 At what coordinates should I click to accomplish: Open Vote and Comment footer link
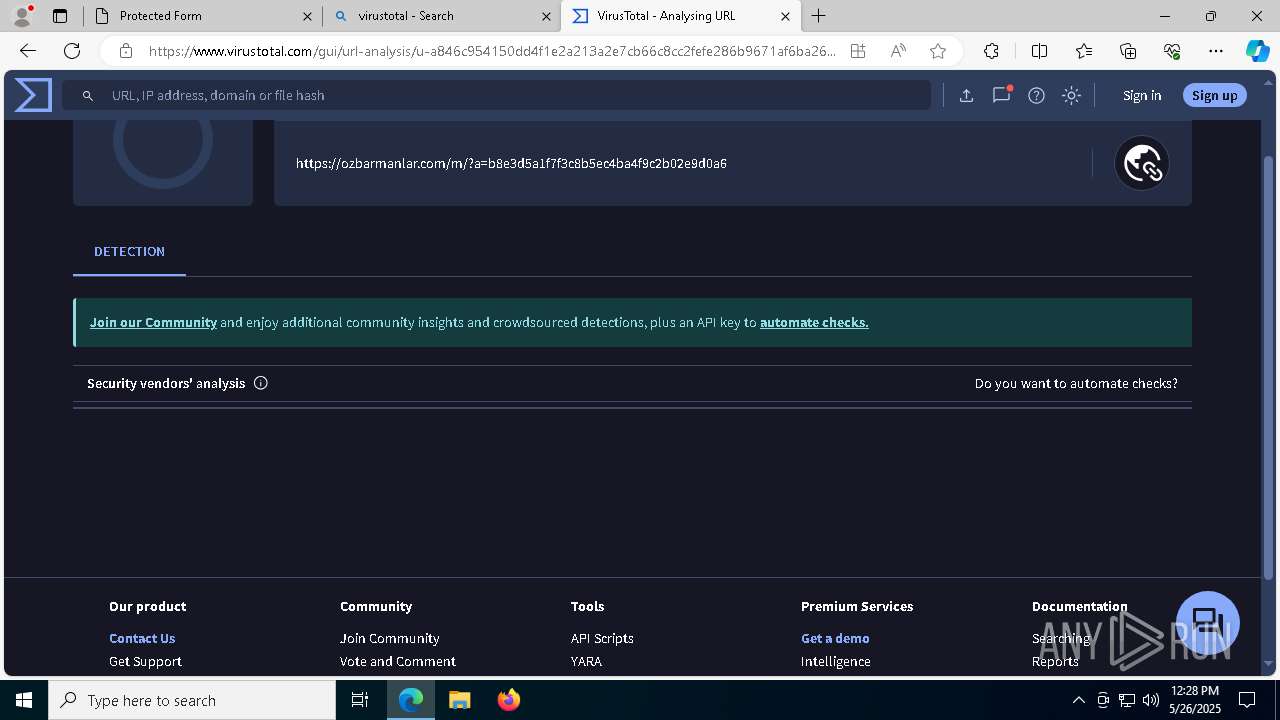tap(398, 661)
